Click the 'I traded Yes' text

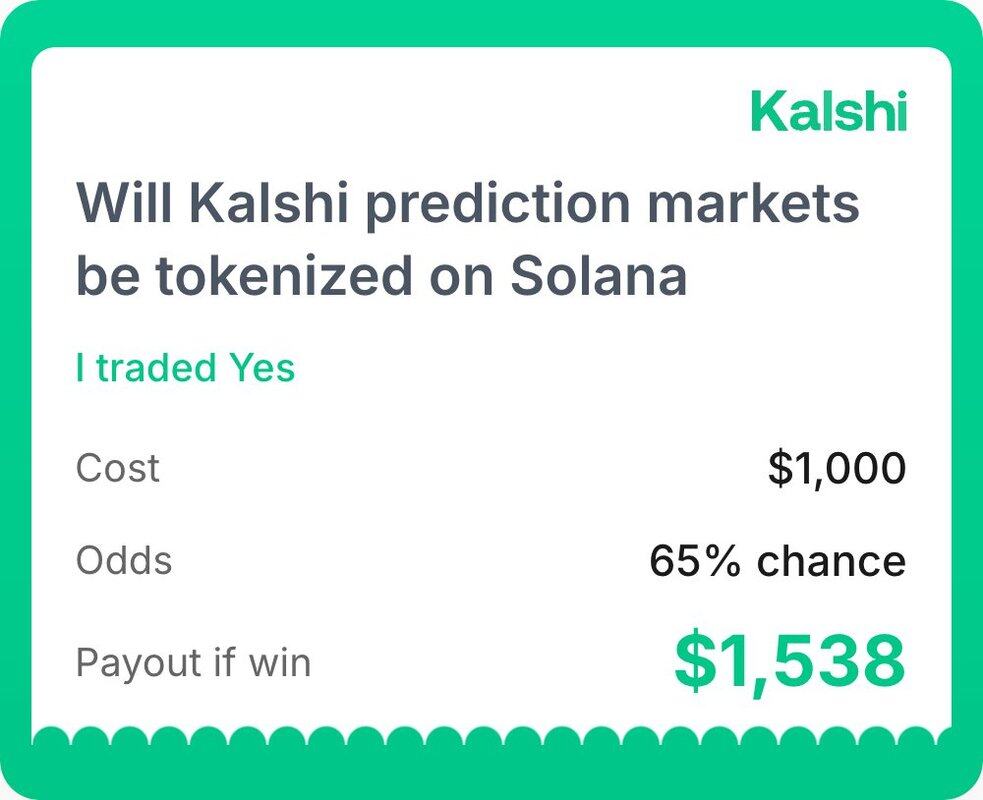(x=185, y=368)
